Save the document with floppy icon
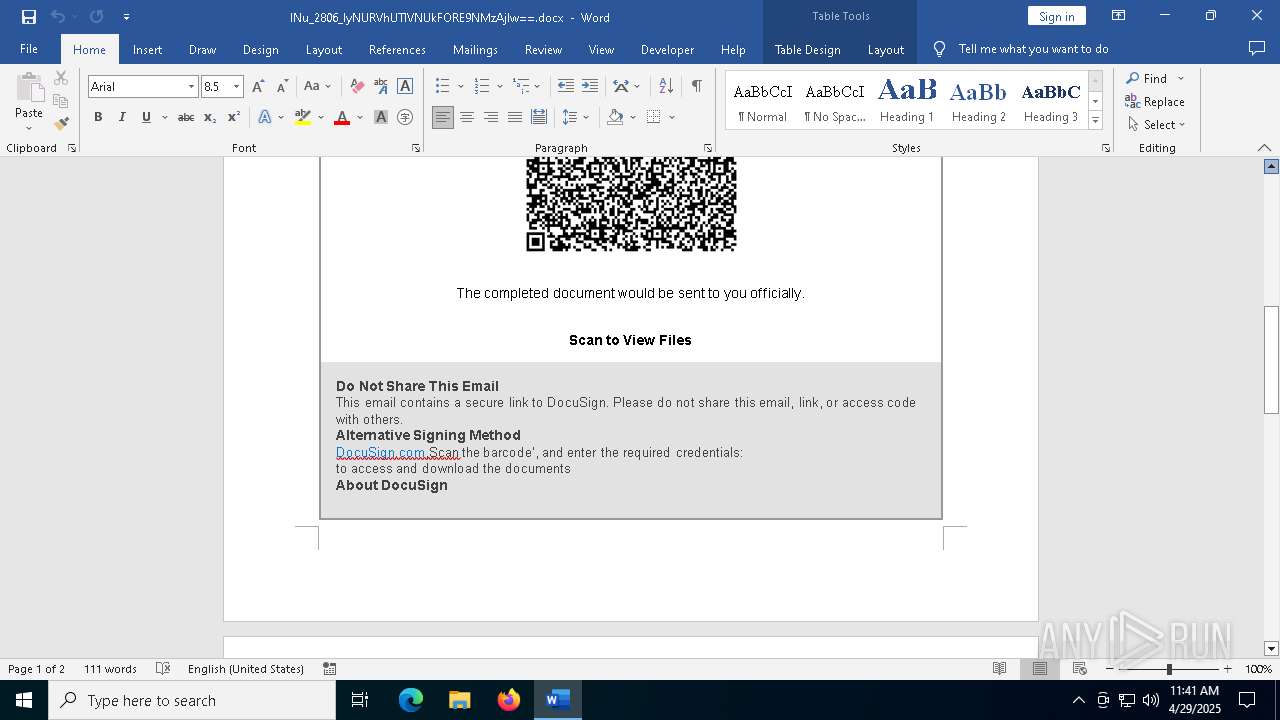 coord(29,17)
